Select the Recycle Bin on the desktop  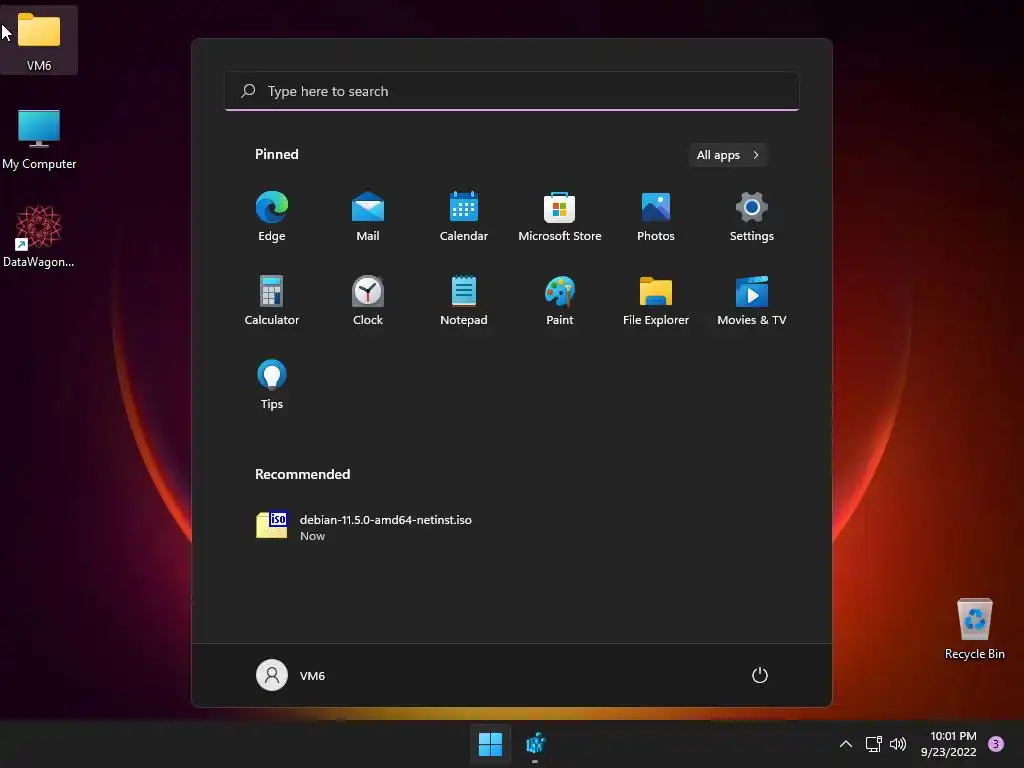pos(974,628)
